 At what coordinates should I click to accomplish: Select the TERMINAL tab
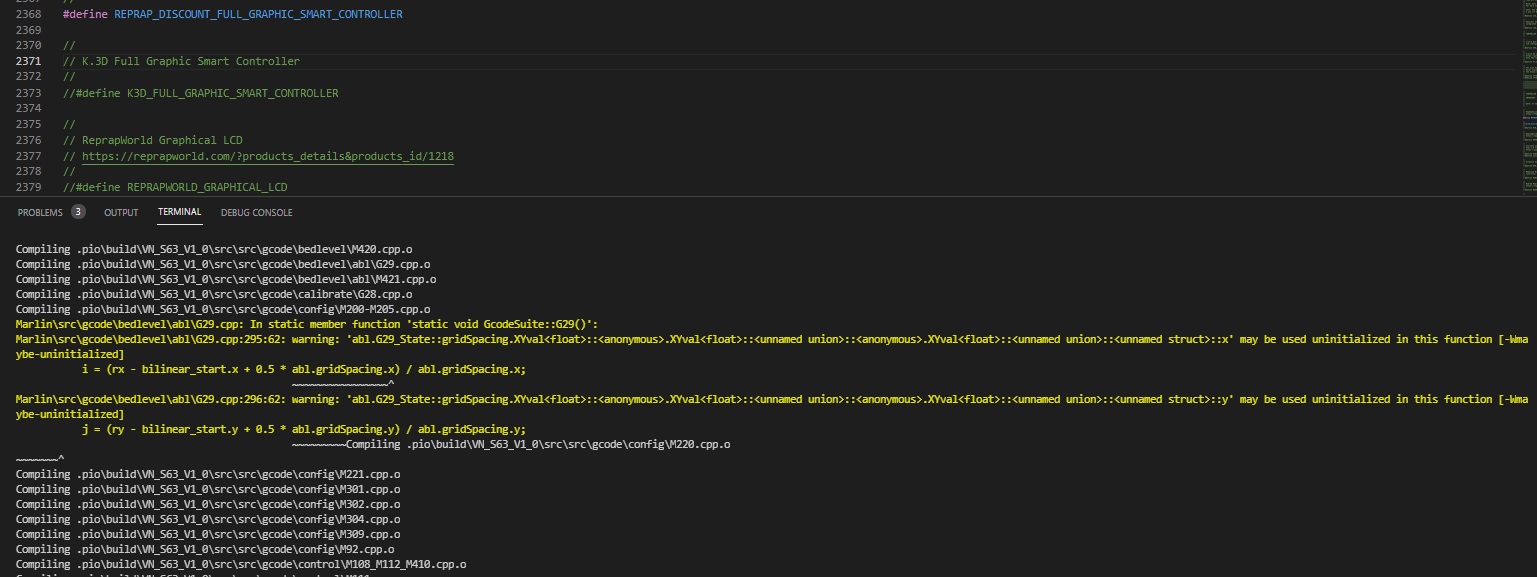point(179,212)
